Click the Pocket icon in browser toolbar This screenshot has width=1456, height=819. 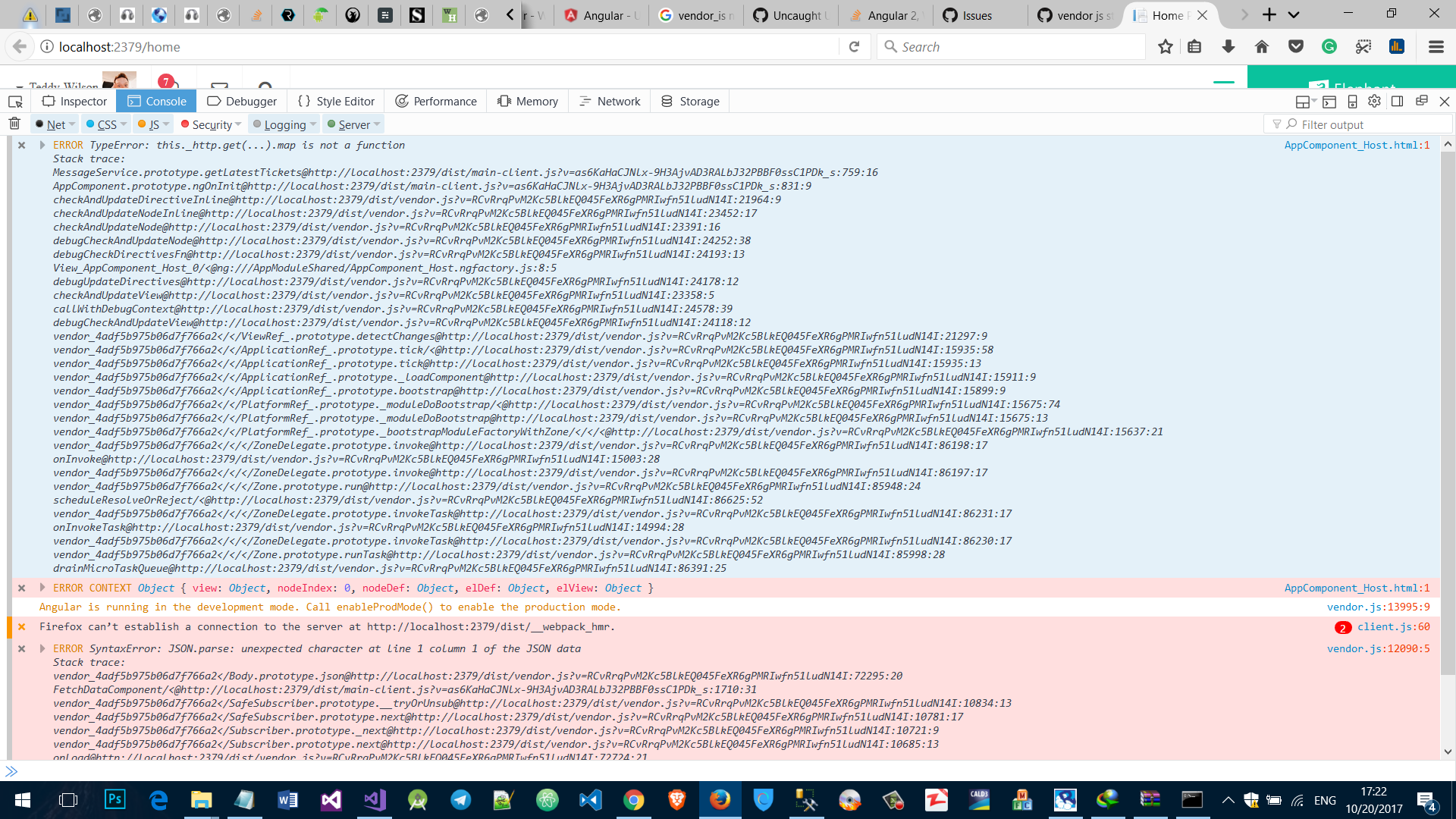click(1296, 47)
